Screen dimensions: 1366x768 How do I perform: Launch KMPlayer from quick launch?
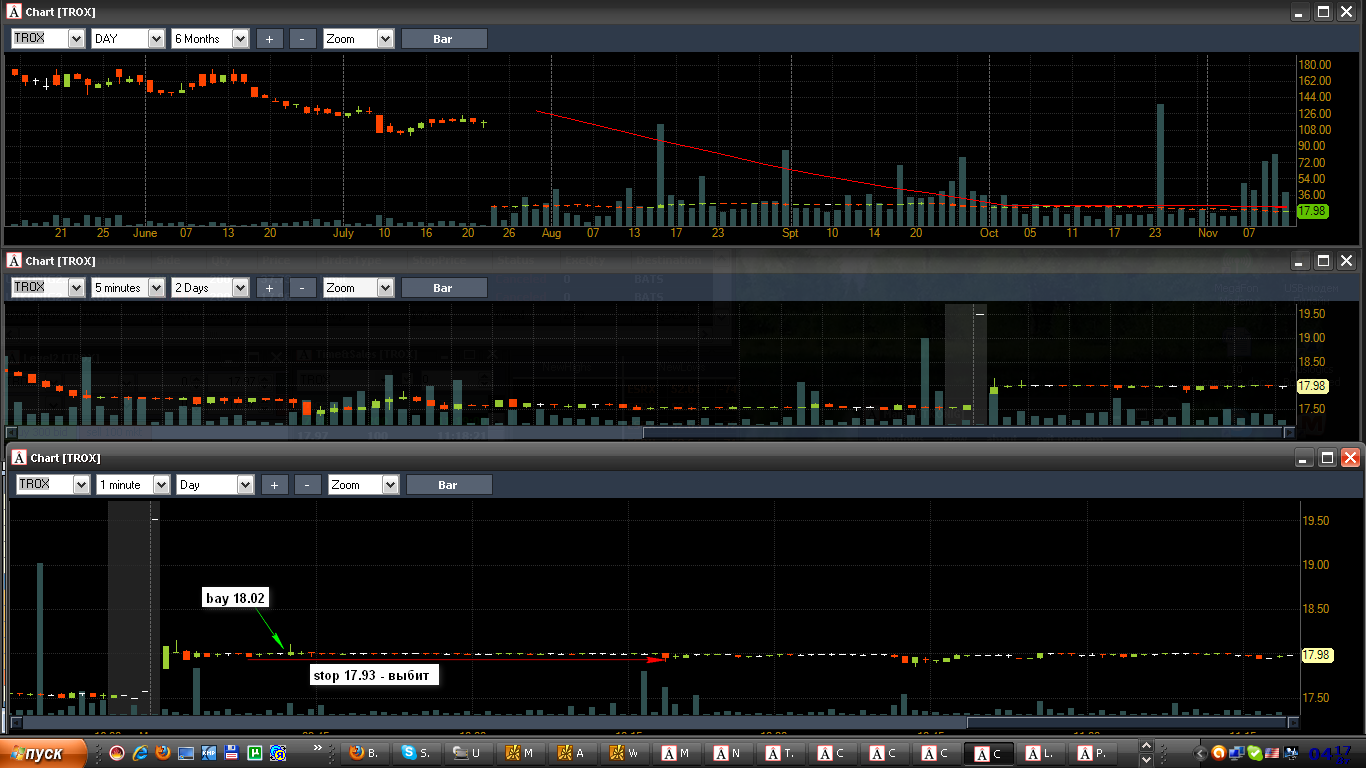209,753
